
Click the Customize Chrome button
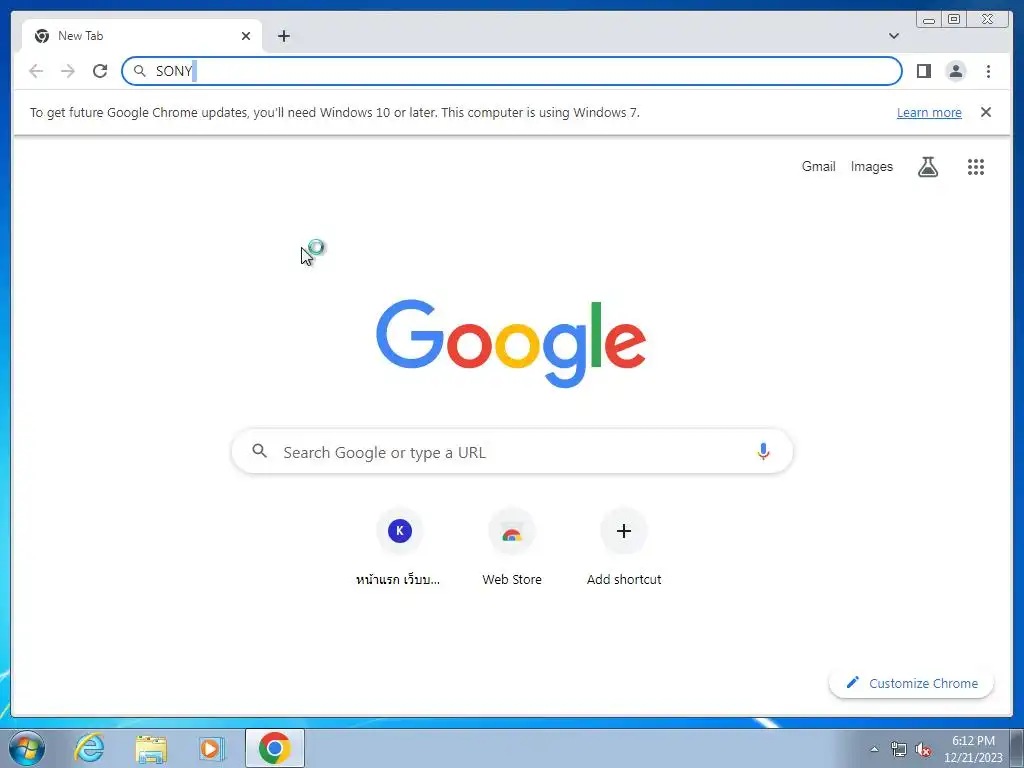[x=912, y=683]
